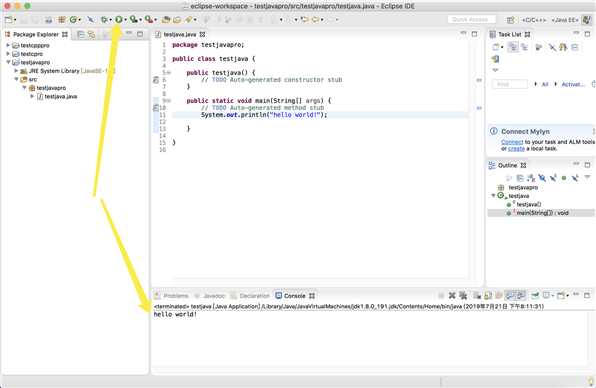The height and width of the screenshot is (388, 596).
Task: Click the External Tools run icon
Action: click(x=149, y=19)
